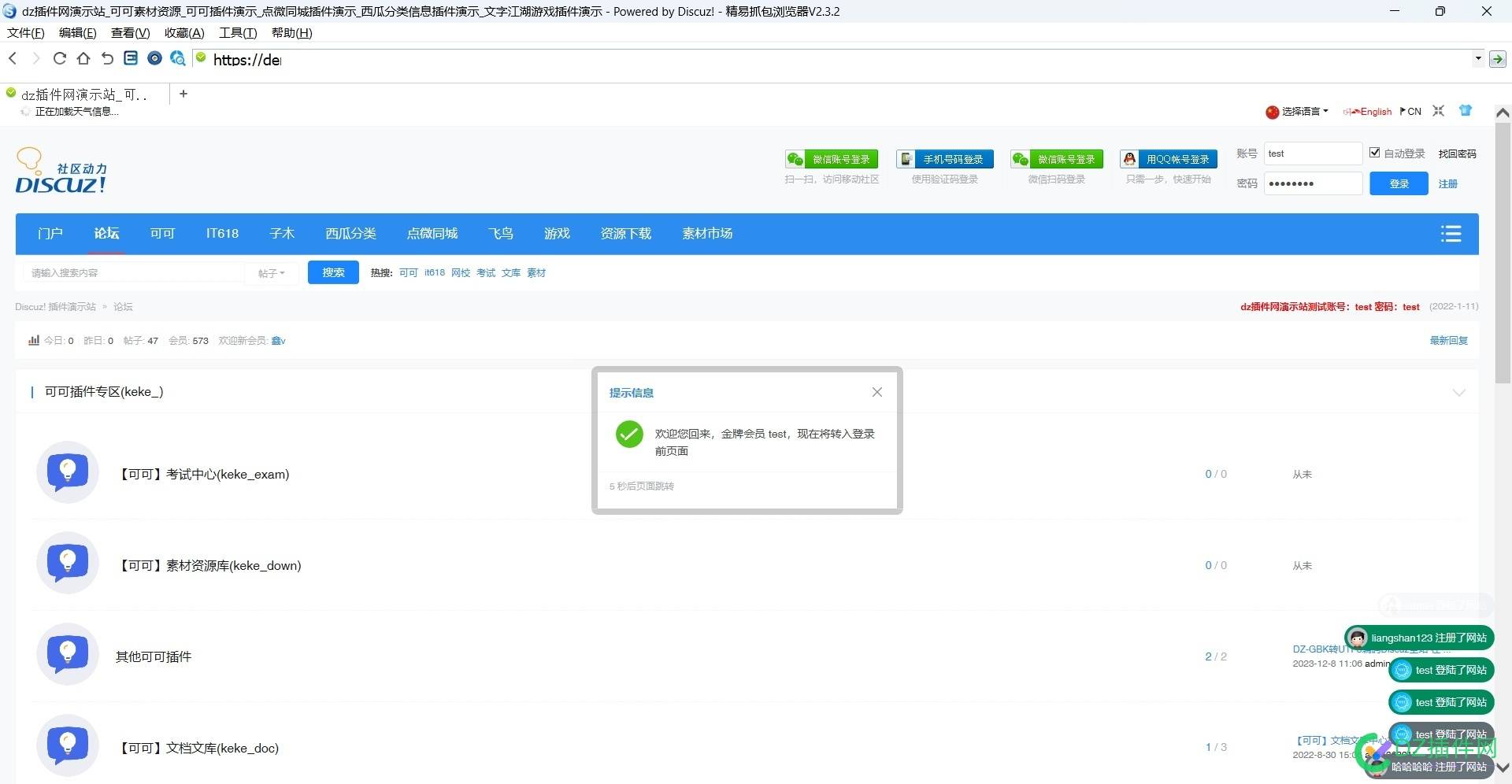The width and height of the screenshot is (1512, 784).
Task: Switch language via English link
Action: click(1368, 112)
